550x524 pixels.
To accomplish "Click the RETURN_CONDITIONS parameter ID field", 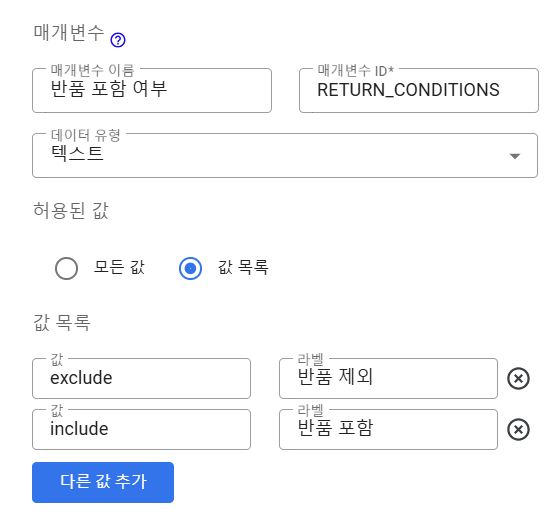I will point(419,90).
